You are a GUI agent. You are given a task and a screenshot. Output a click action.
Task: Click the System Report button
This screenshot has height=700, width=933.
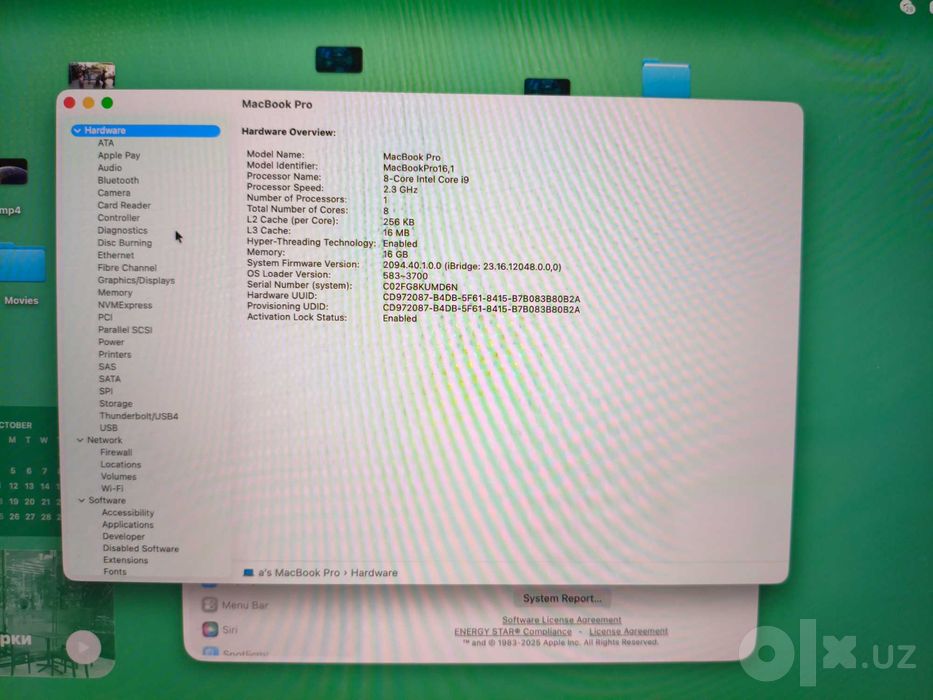[x=562, y=598]
